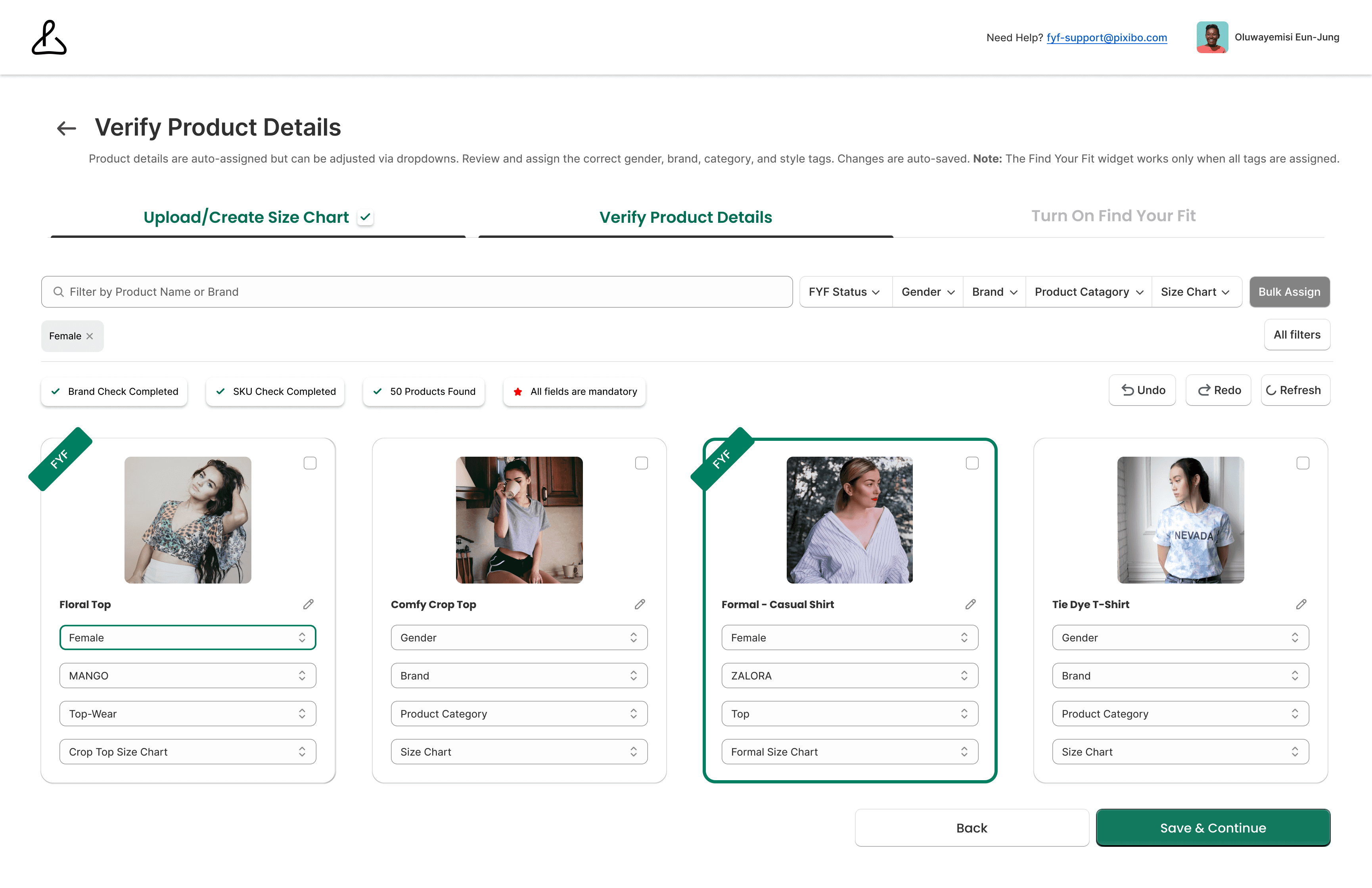This screenshot has width=1372, height=888.
Task: Click the back arrow beside page title
Action: click(x=66, y=128)
